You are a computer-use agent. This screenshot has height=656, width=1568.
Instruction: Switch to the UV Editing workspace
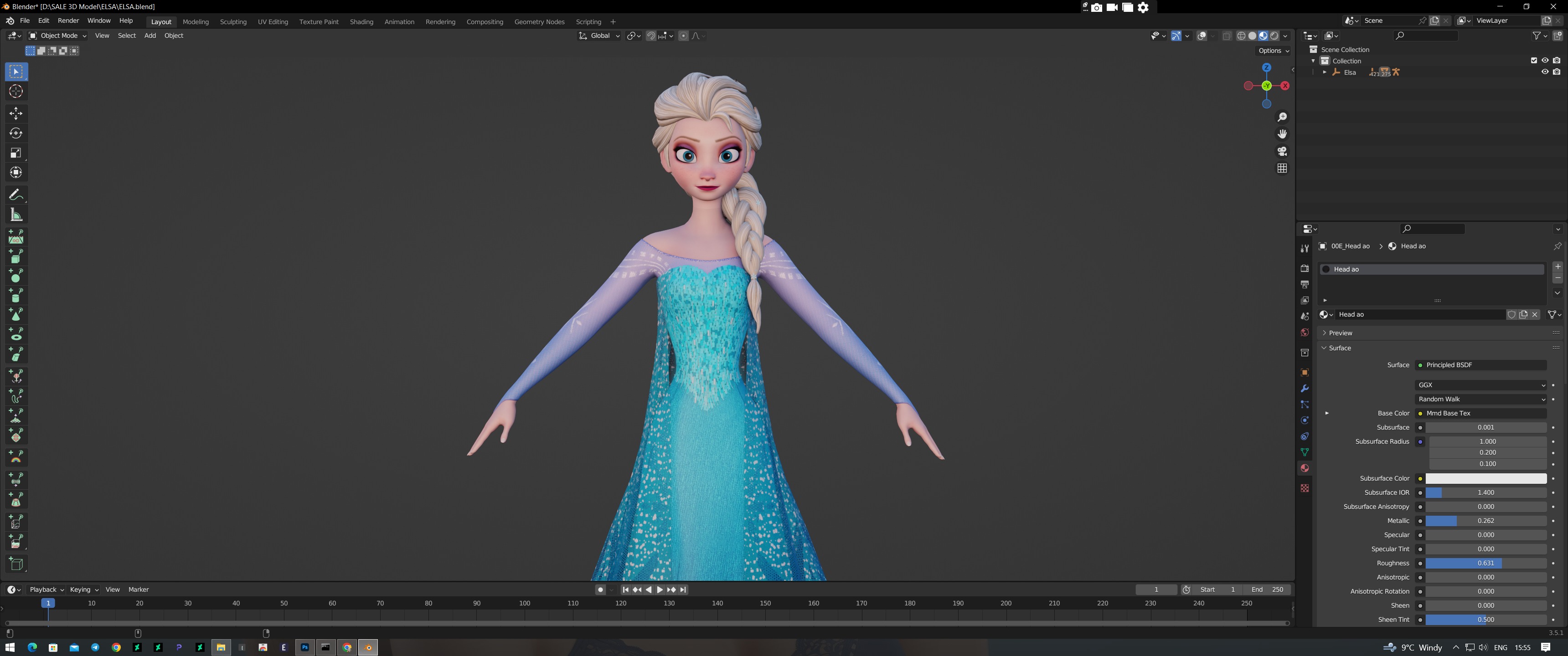click(273, 22)
